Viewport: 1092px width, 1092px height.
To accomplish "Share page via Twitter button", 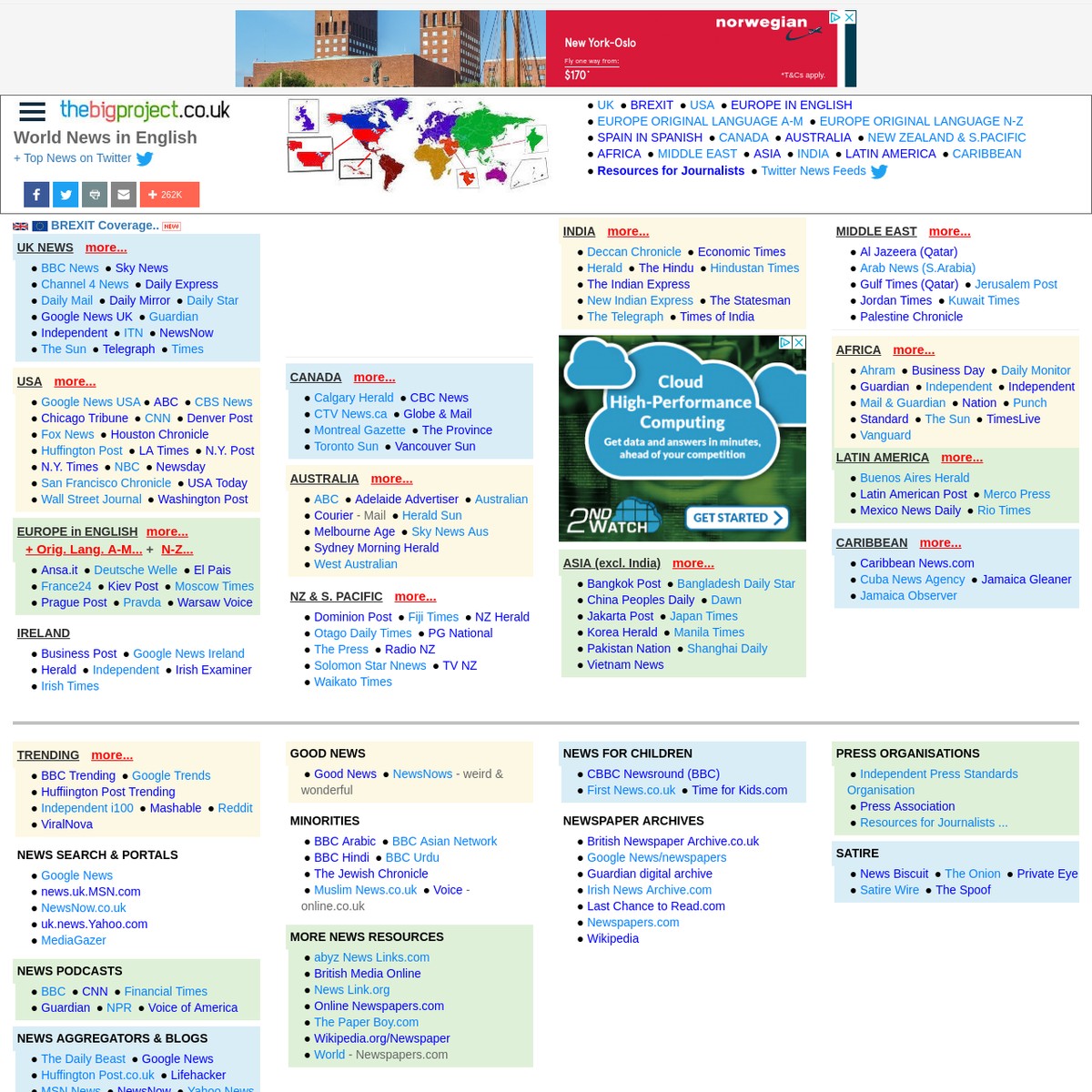I will tap(66, 195).
